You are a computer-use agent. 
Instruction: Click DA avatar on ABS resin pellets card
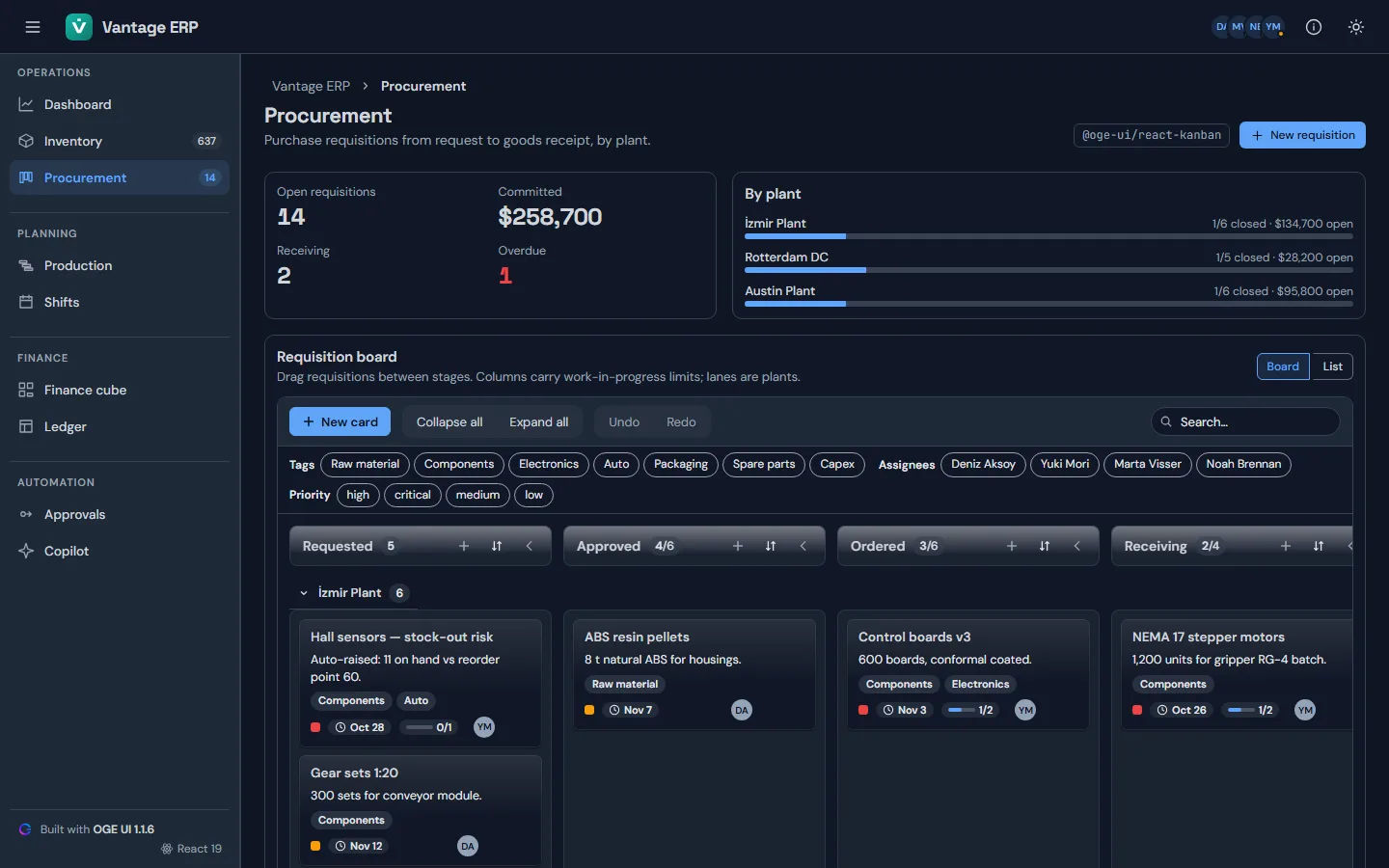click(742, 710)
